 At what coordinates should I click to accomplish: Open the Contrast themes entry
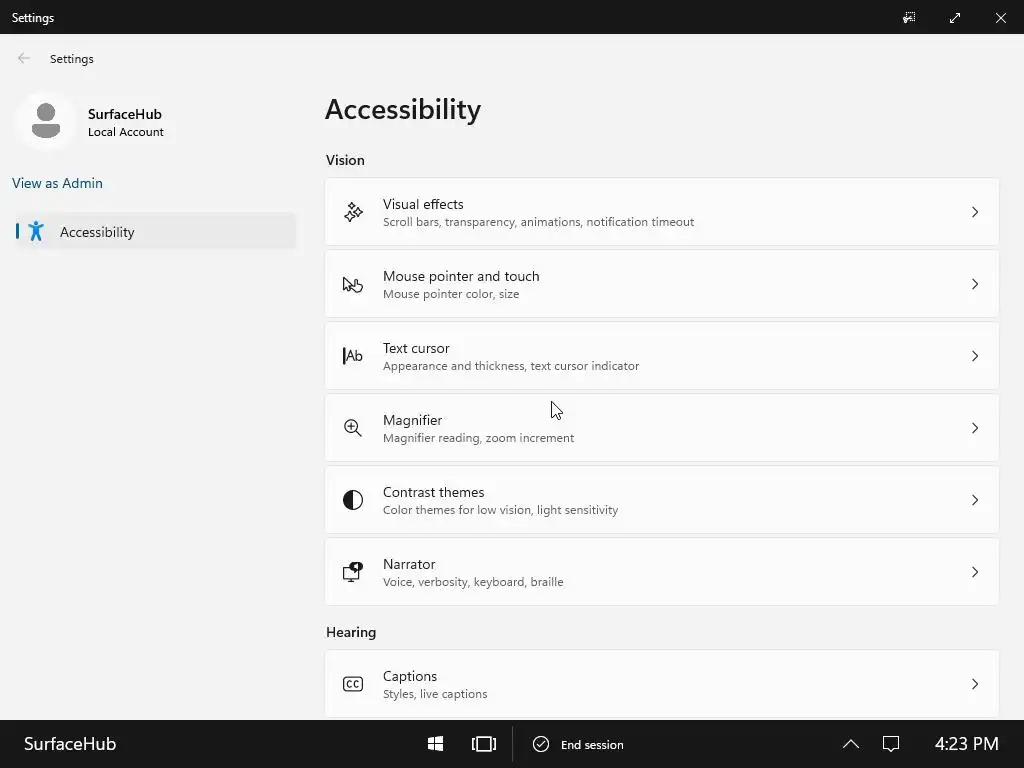(661, 500)
